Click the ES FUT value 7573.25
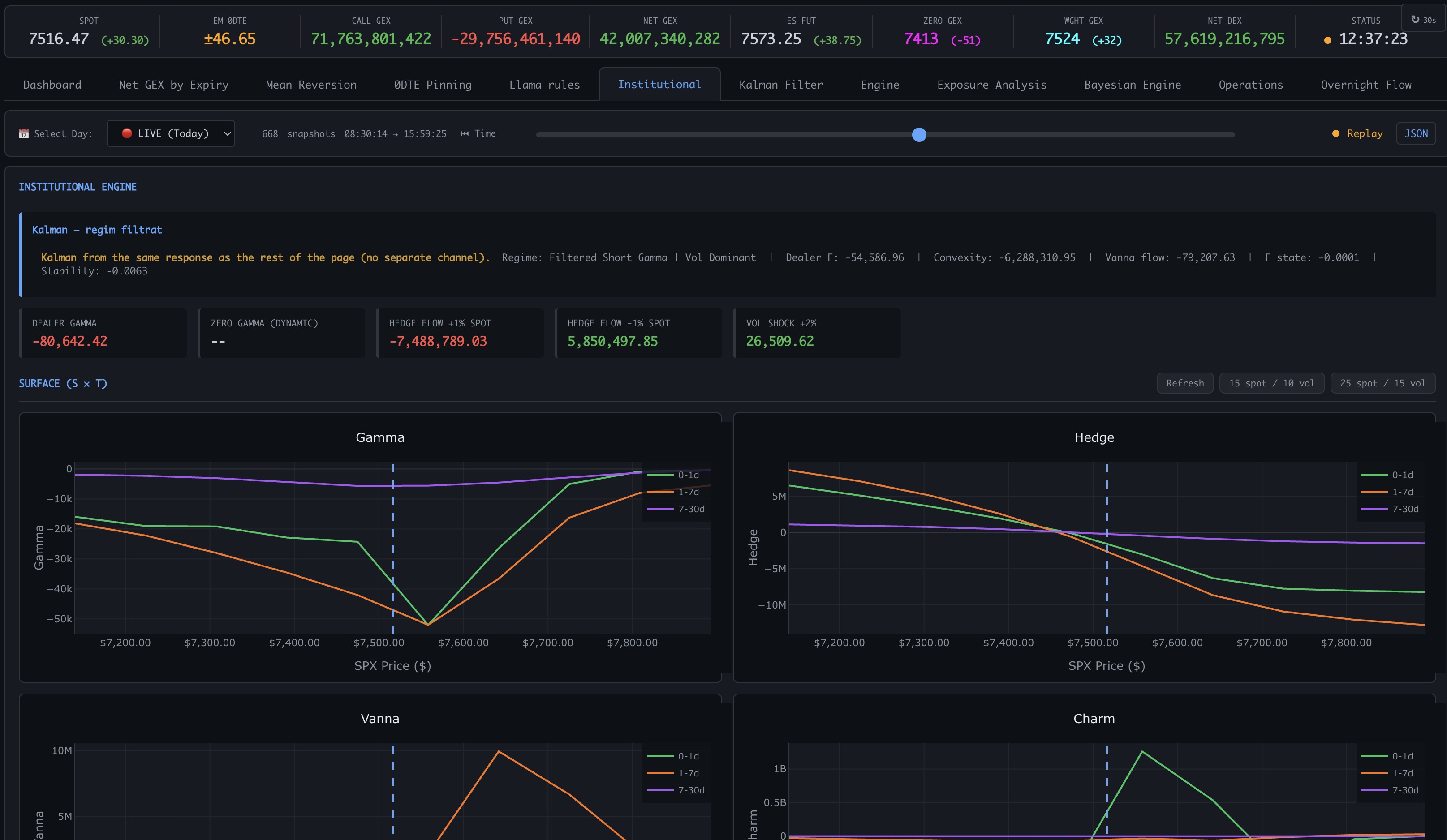Screen dimensions: 1447x840 click(771, 39)
